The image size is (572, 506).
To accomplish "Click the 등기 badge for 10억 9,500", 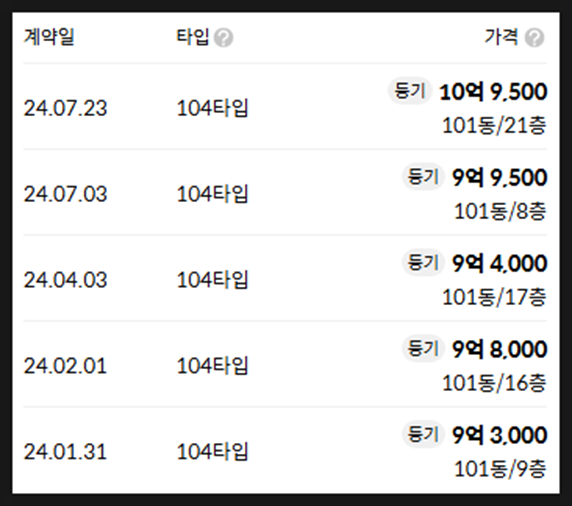I will tap(410, 91).
